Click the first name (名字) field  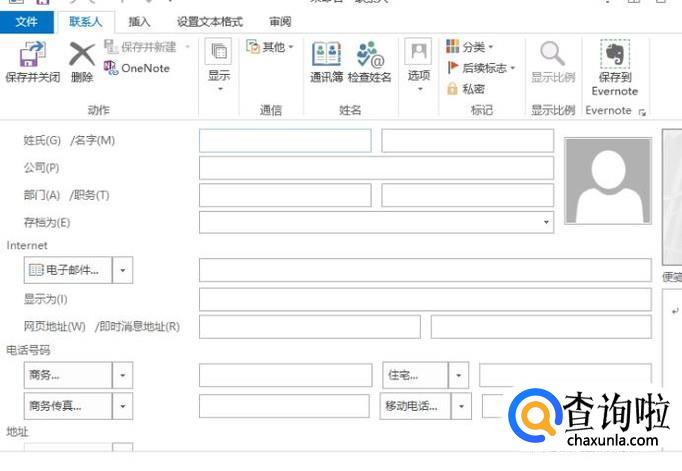468,140
